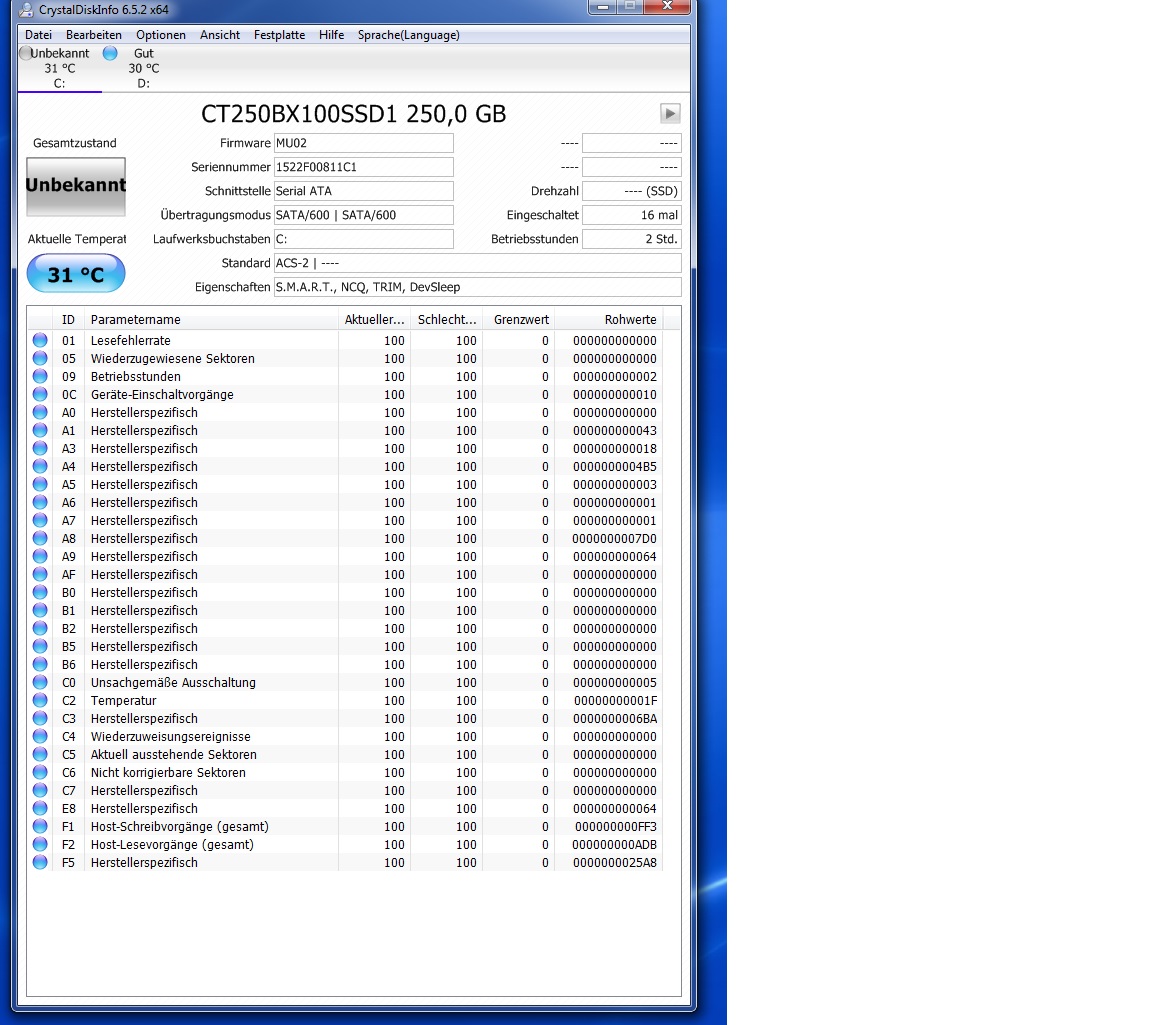Open the Hilfe menu

tap(331, 35)
